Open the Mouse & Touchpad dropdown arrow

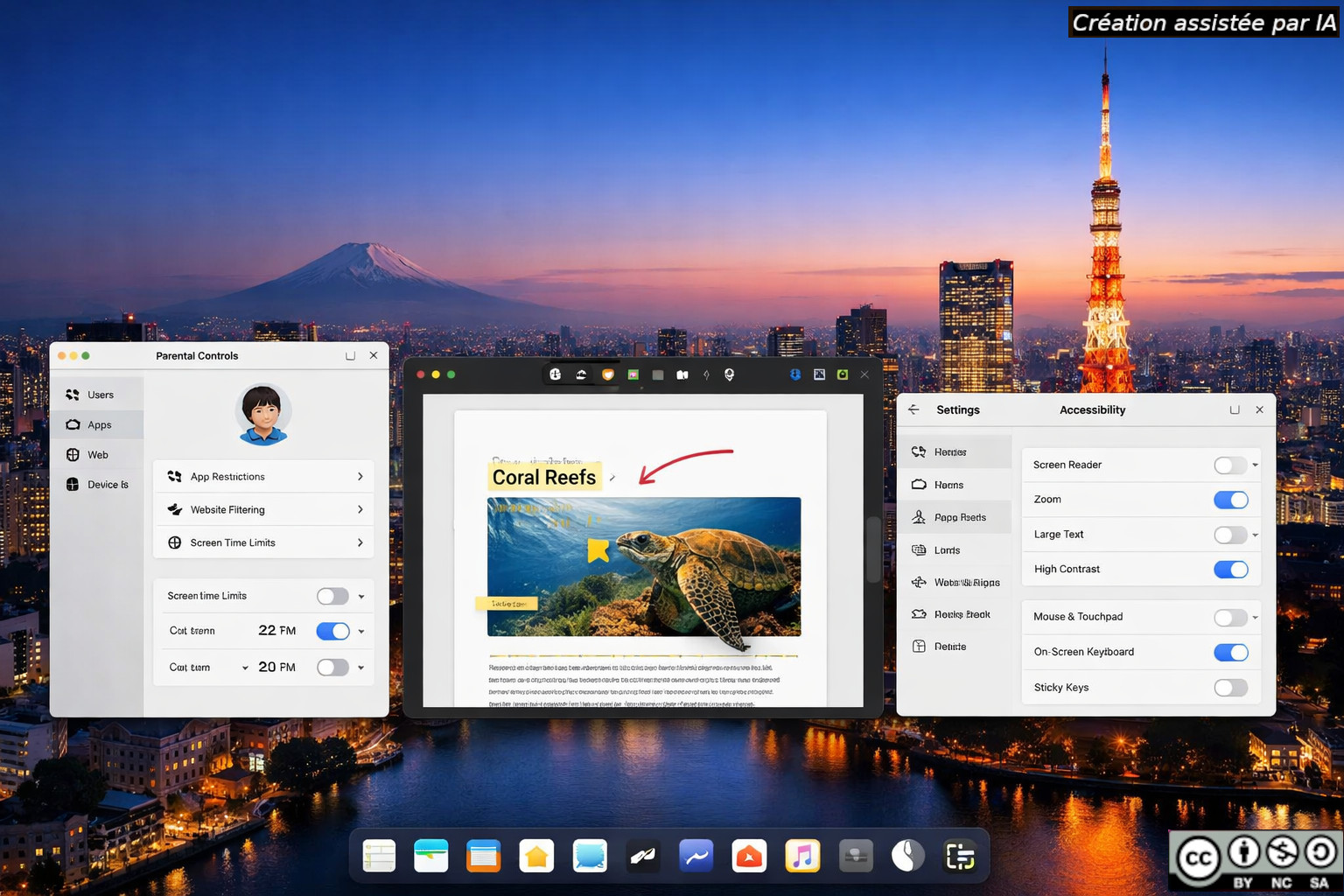tap(1255, 618)
